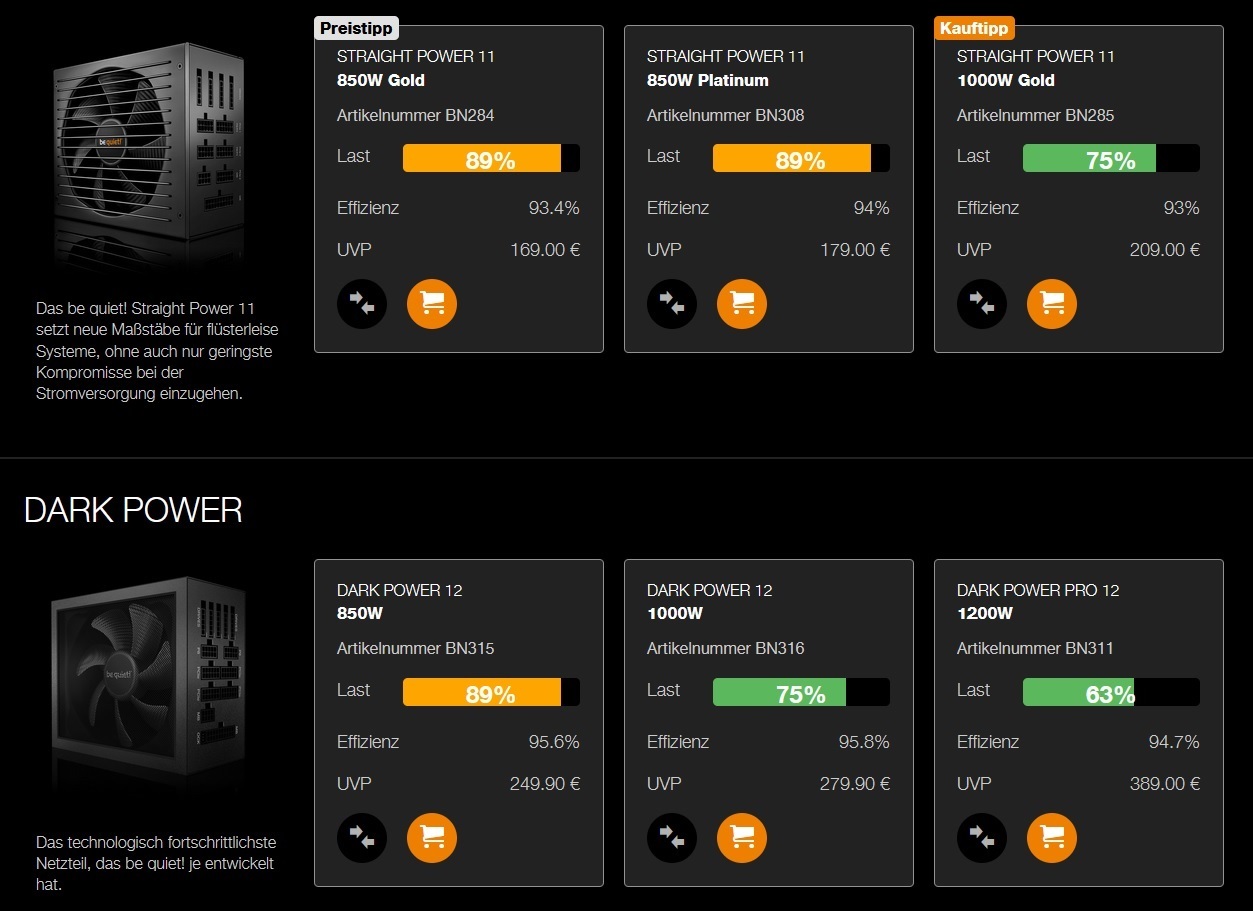Click the Preistipp badge

[x=356, y=28]
